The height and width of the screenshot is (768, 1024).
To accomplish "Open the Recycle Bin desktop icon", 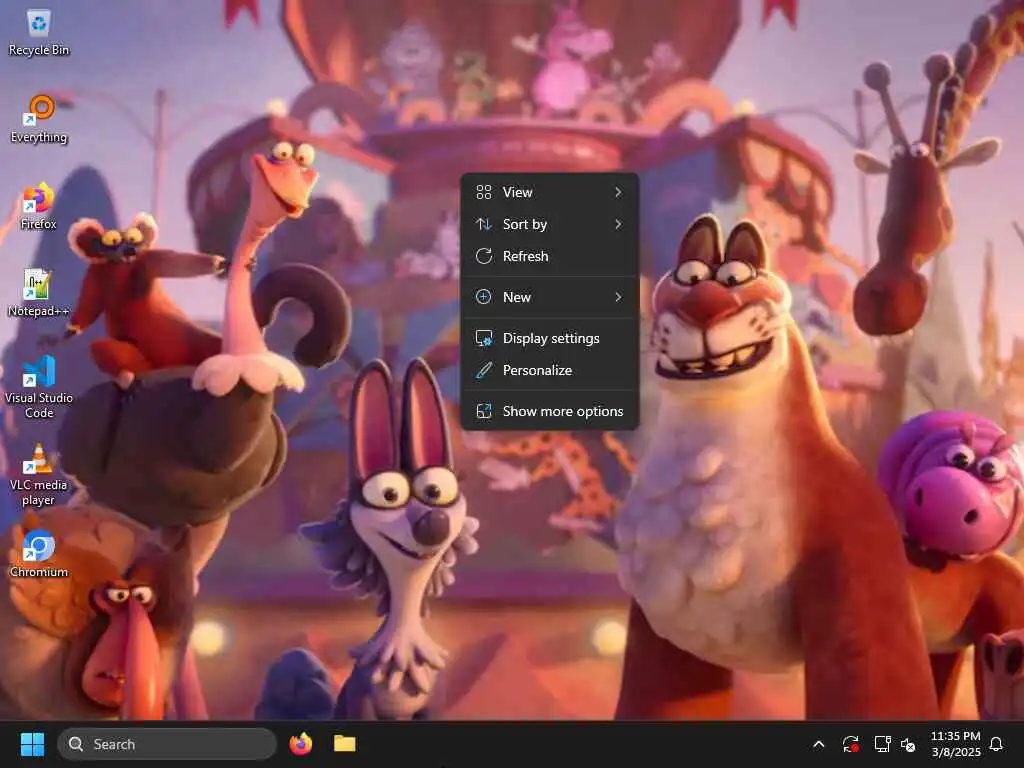I will (39, 33).
